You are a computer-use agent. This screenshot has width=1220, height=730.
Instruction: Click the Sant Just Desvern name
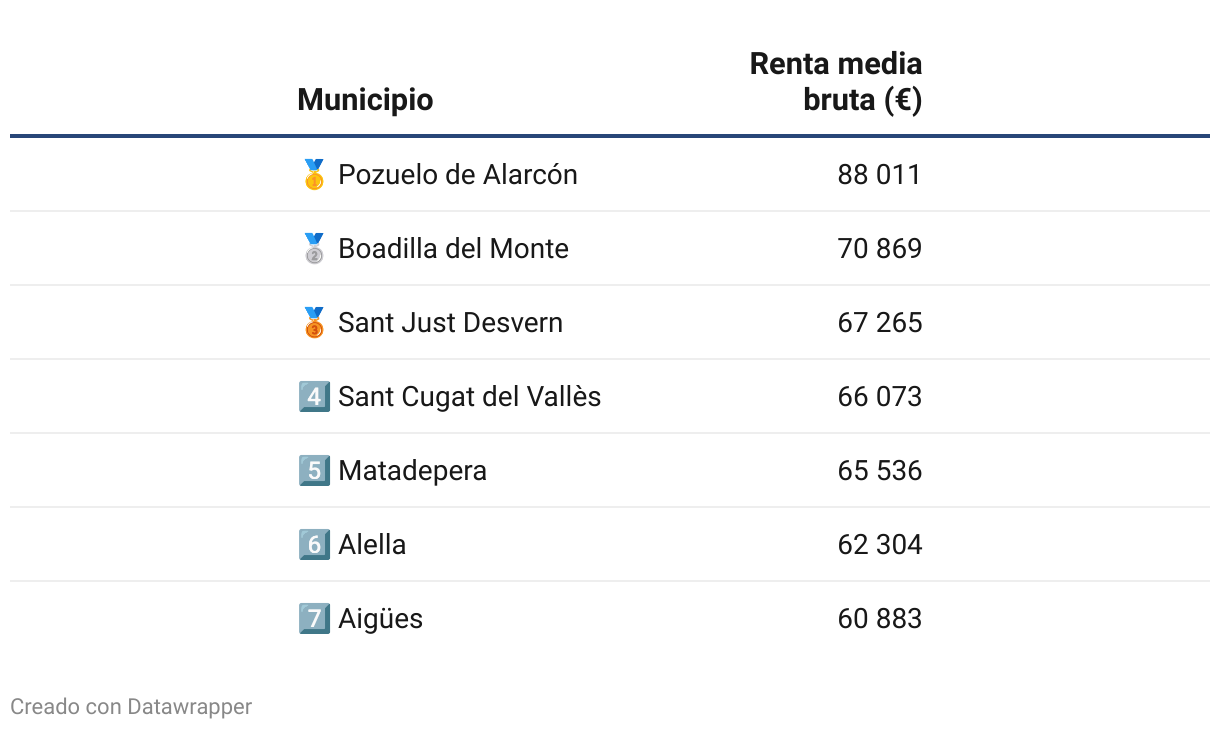coord(450,323)
